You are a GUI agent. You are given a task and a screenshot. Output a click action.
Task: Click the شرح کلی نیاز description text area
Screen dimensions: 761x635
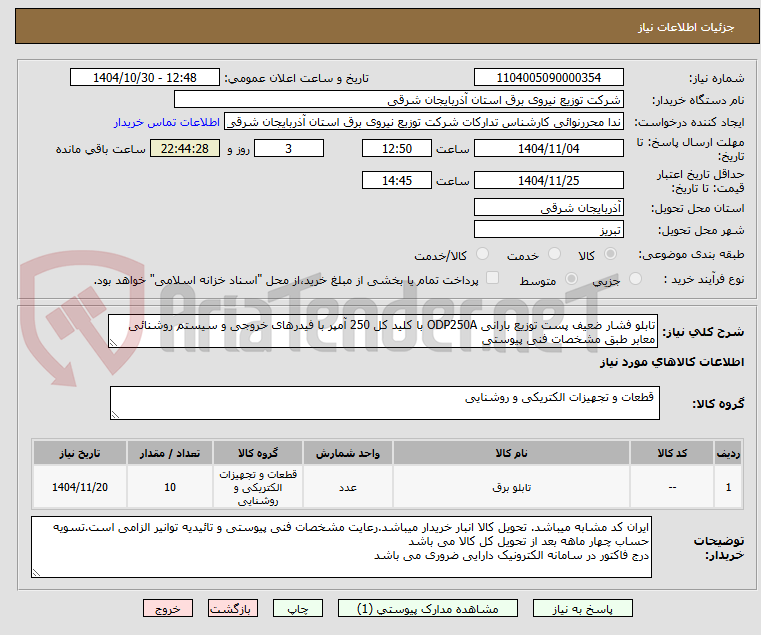pyautogui.click(x=383, y=331)
